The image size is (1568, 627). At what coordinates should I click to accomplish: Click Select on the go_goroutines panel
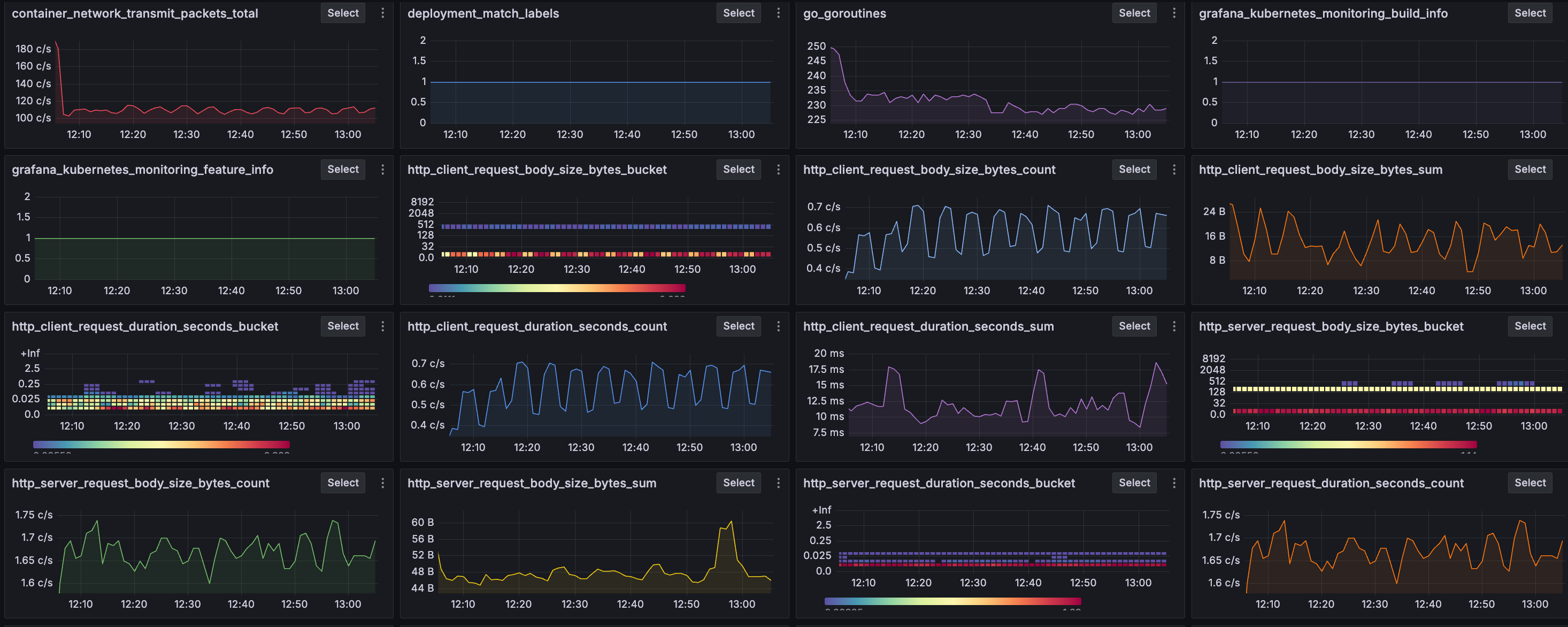(x=1134, y=13)
